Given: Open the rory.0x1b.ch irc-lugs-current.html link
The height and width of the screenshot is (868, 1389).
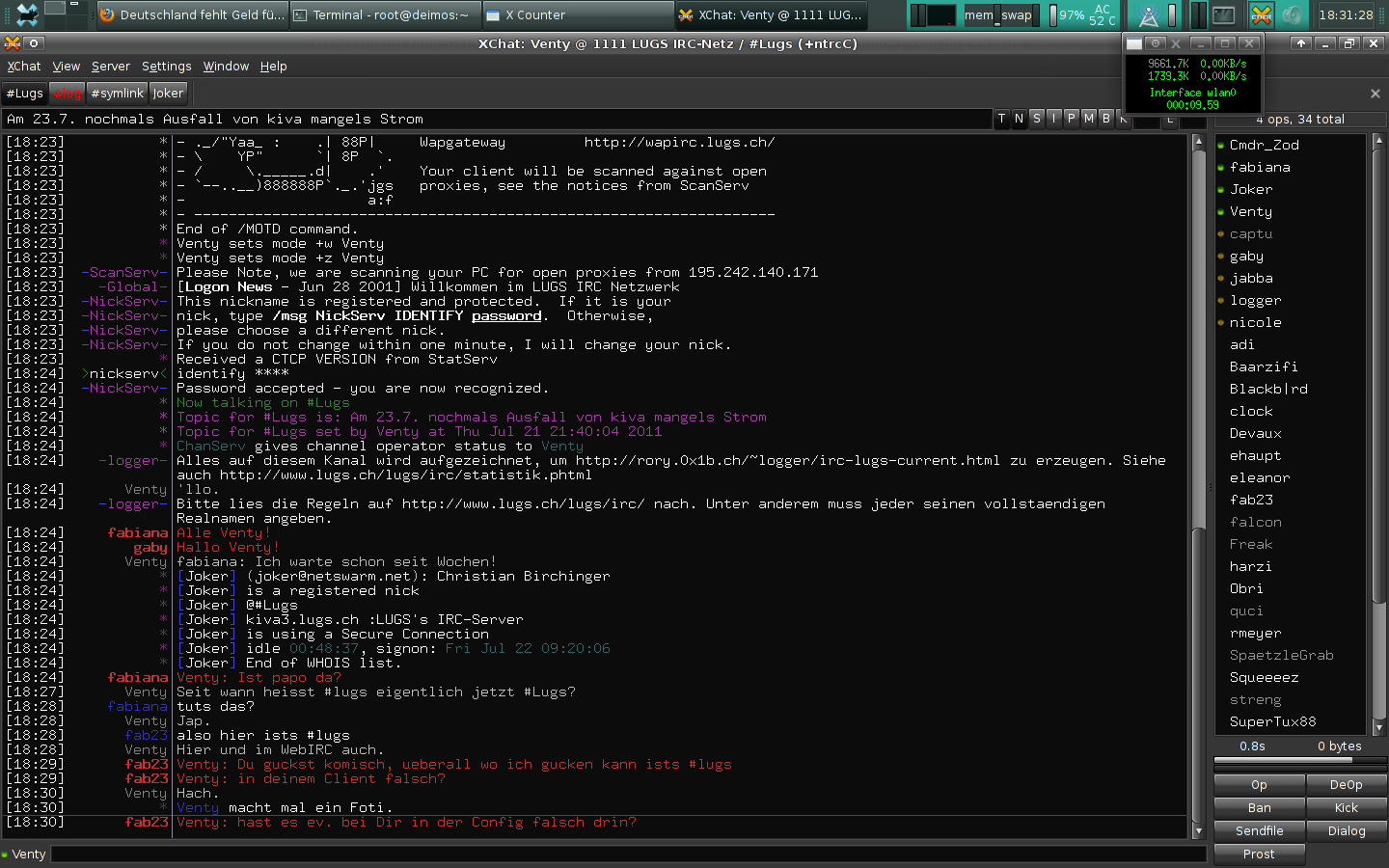Looking at the screenshot, I should point(787,460).
